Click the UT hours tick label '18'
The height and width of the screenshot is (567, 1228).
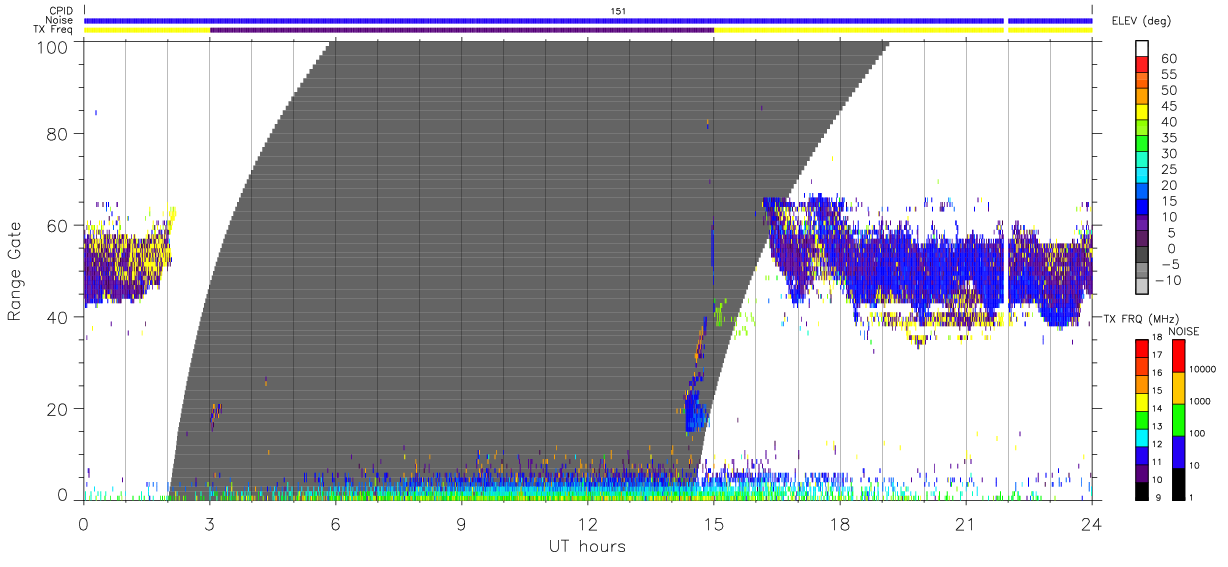pos(839,523)
